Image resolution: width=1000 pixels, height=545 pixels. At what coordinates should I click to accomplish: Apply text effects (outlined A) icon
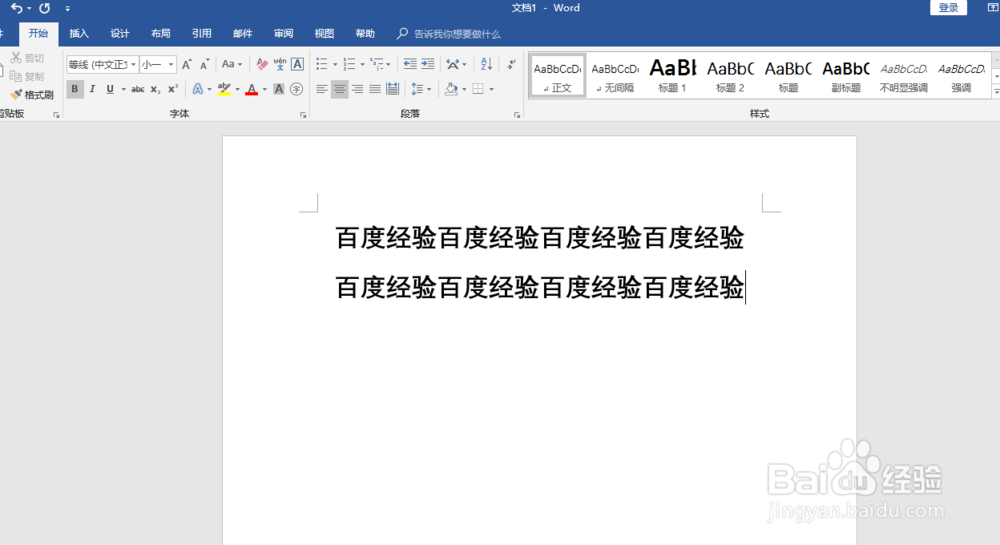click(198, 89)
